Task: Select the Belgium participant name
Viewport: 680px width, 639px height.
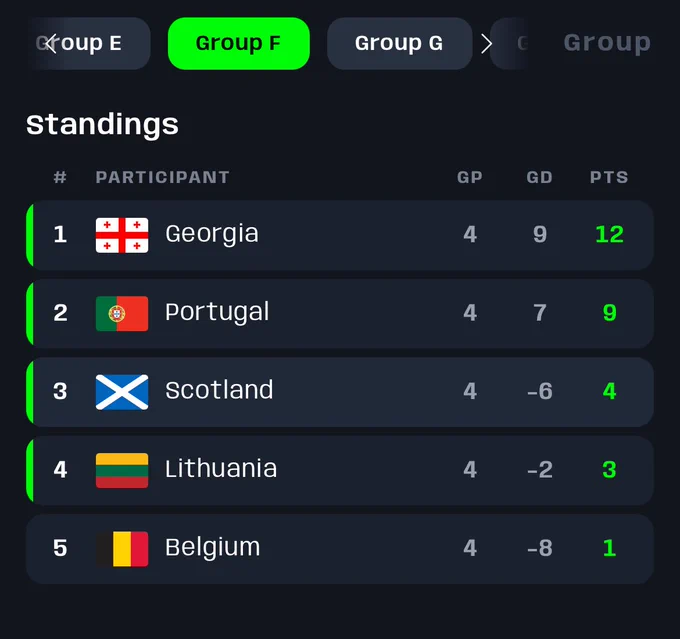Action: (212, 547)
